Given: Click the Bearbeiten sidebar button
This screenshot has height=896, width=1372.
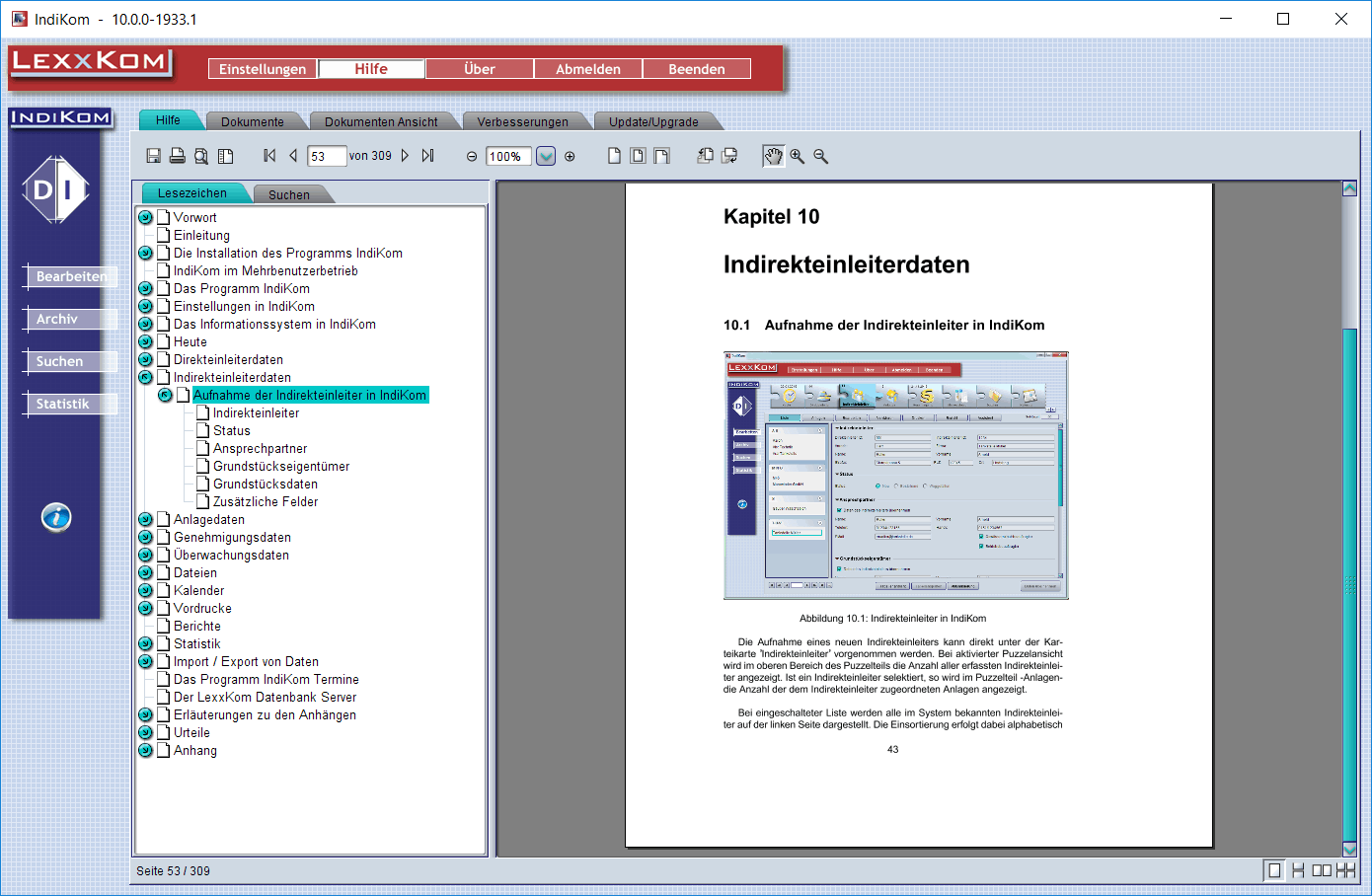Looking at the screenshot, I should tap(70, 276).
